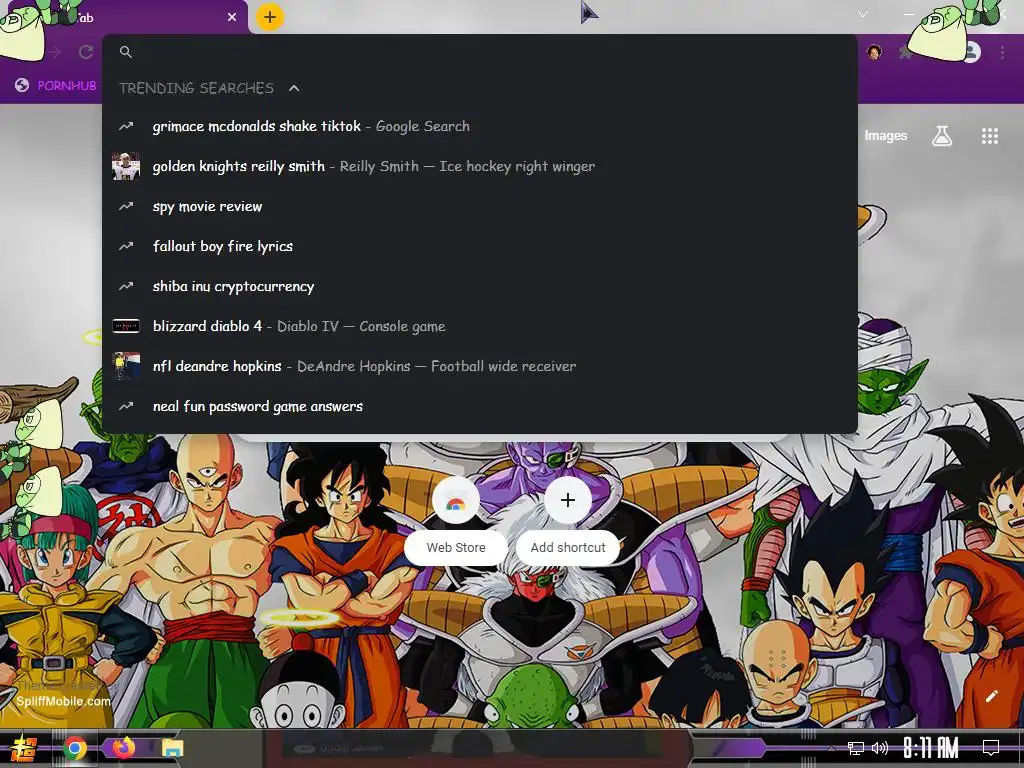Launch Firefox from the taskbar
The width and height of the screenshot is (1024, 768).
[123, 747]
